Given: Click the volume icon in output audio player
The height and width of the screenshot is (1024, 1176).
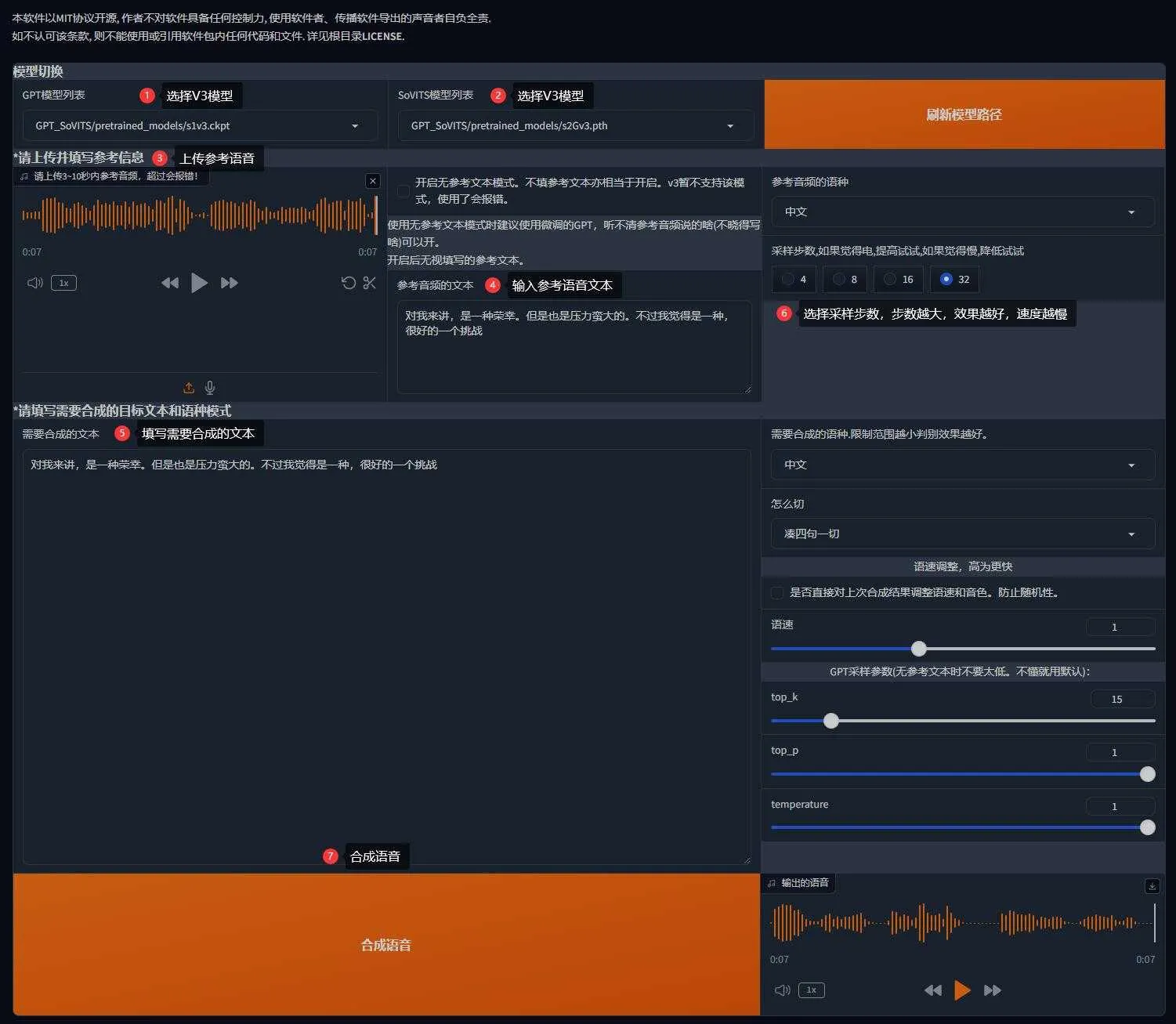Looking at the screenshot, I should [x=783, y=990].
